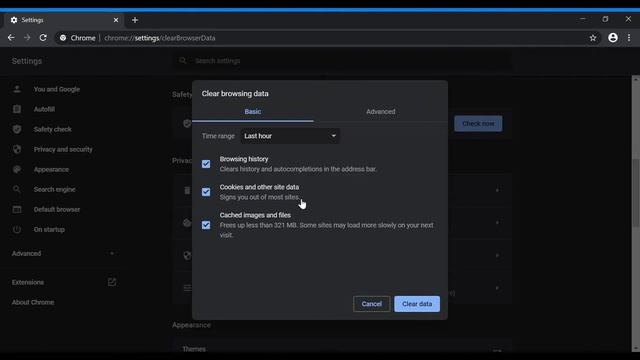
Task: Click the browser back arrow
Action: pos(11,38)
